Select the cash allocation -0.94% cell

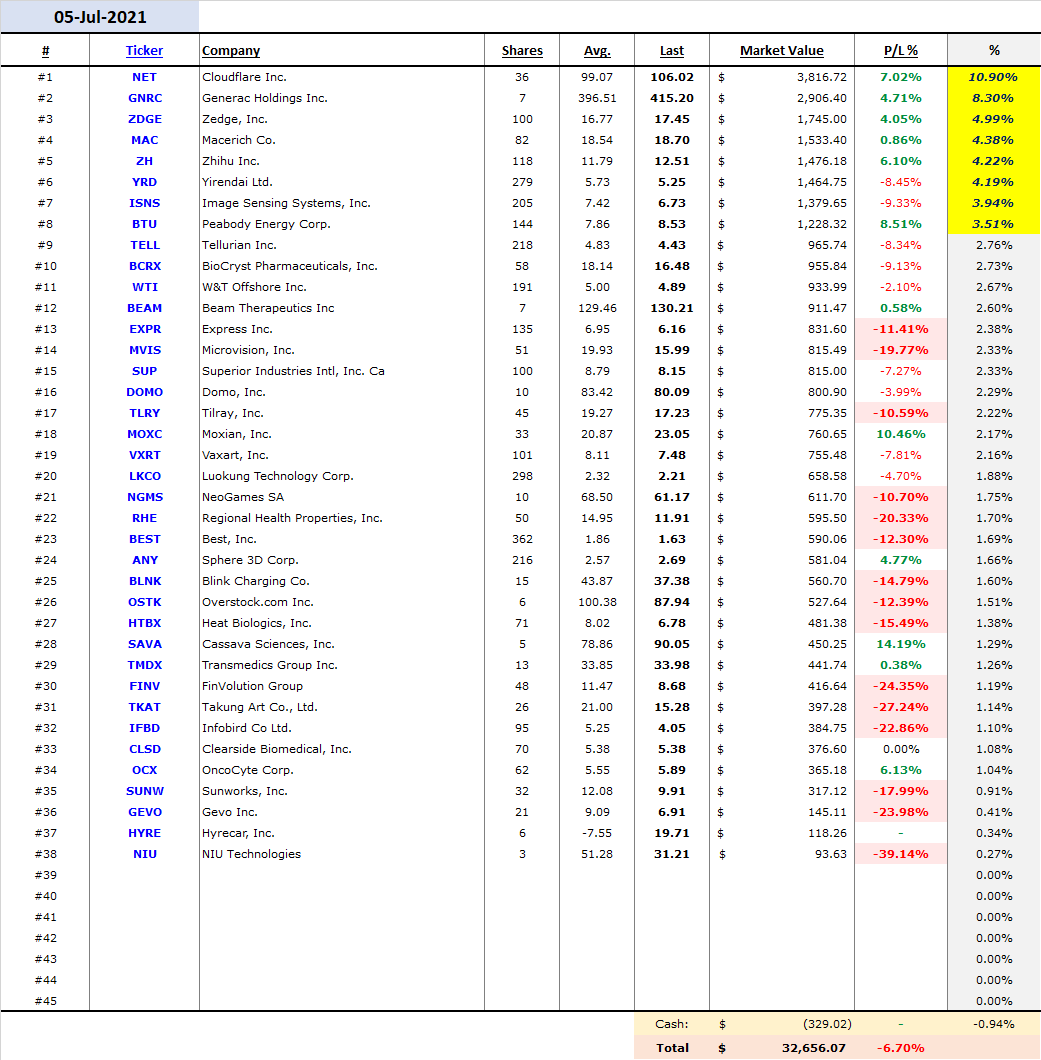click(993, 1023)
